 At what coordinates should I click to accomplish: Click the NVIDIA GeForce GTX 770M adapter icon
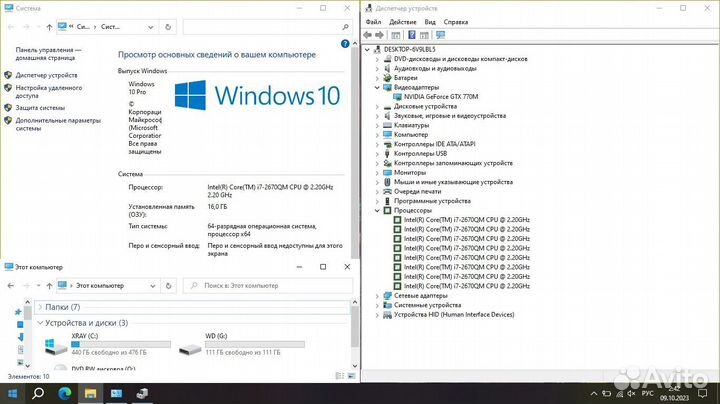[397, 97]
